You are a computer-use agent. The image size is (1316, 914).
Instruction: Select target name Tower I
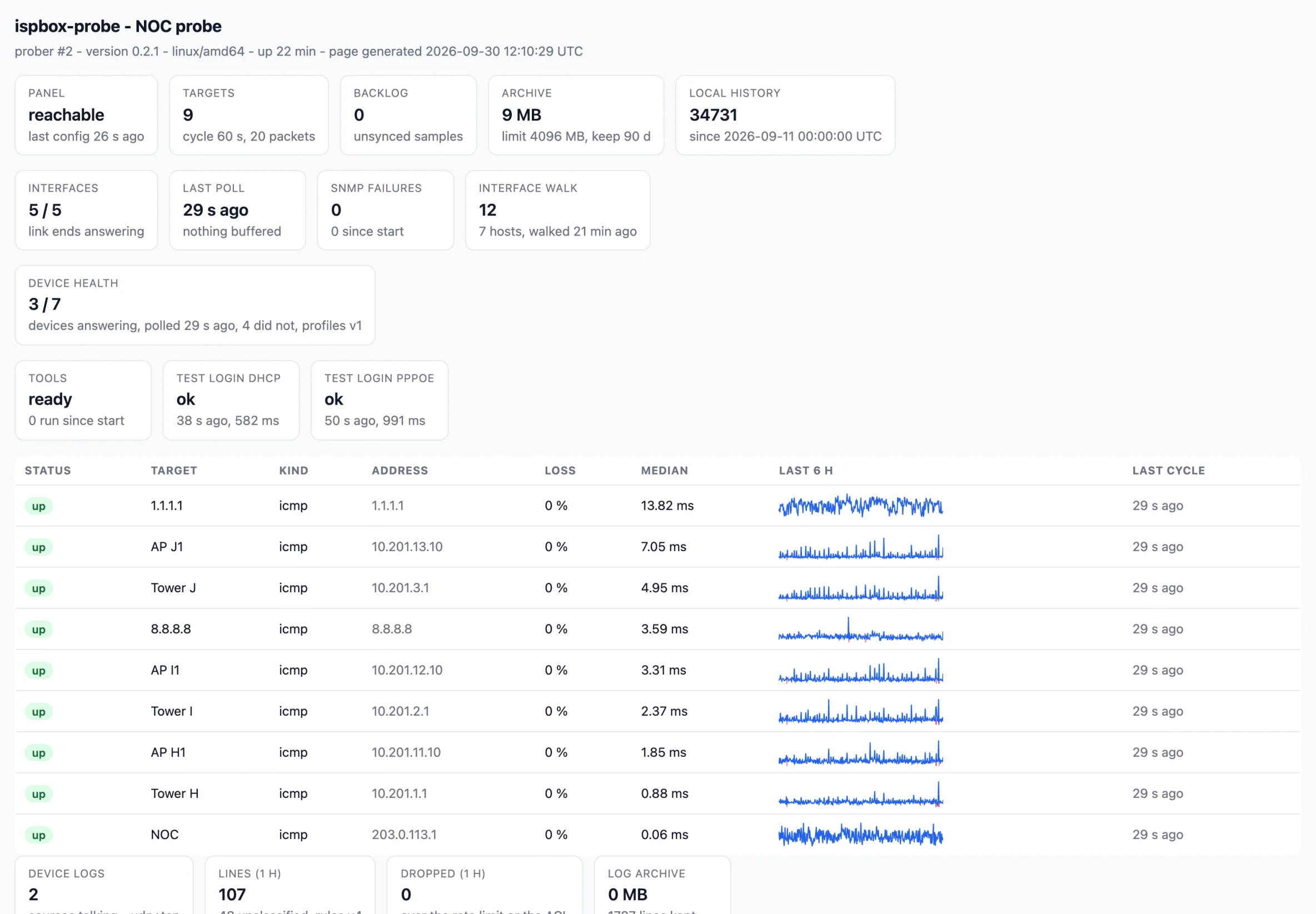(x=171, y=711)
